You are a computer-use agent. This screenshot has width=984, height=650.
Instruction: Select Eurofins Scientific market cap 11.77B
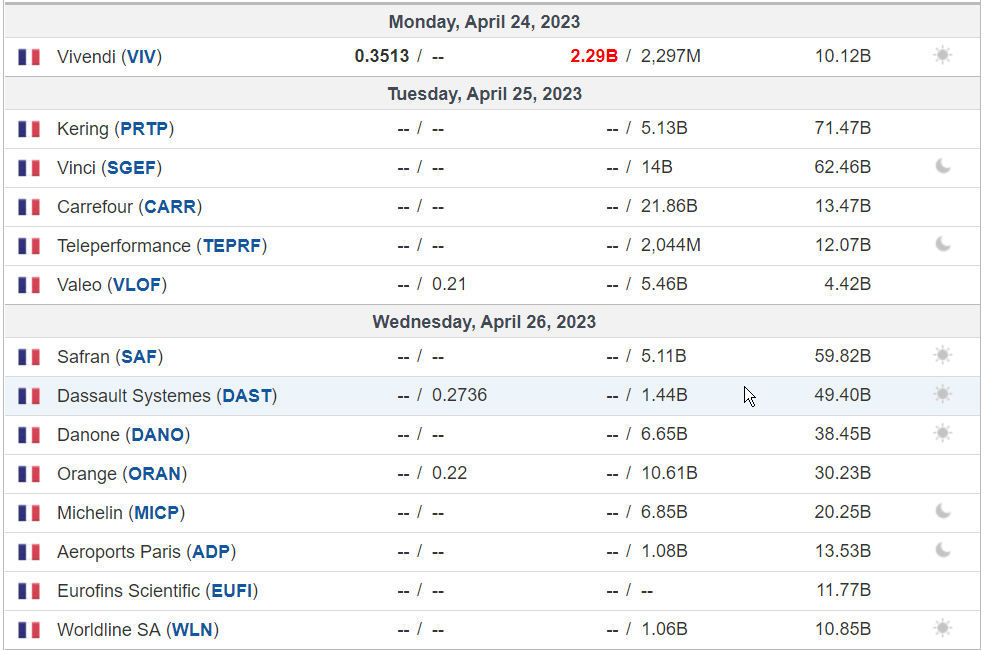[843, 590]
